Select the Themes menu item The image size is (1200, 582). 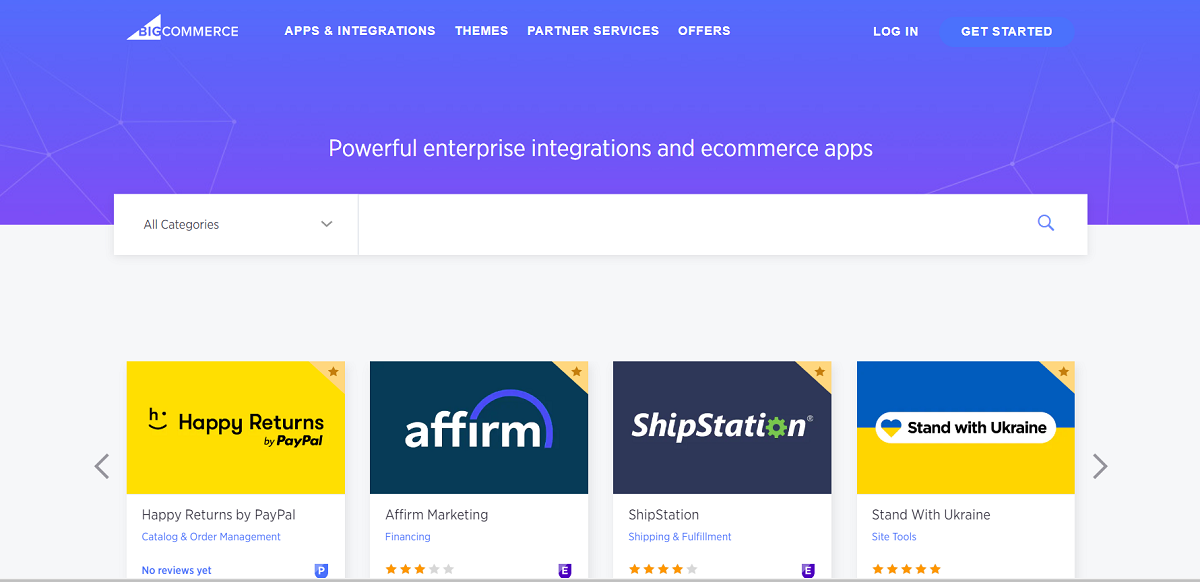[x=481, y=31]
